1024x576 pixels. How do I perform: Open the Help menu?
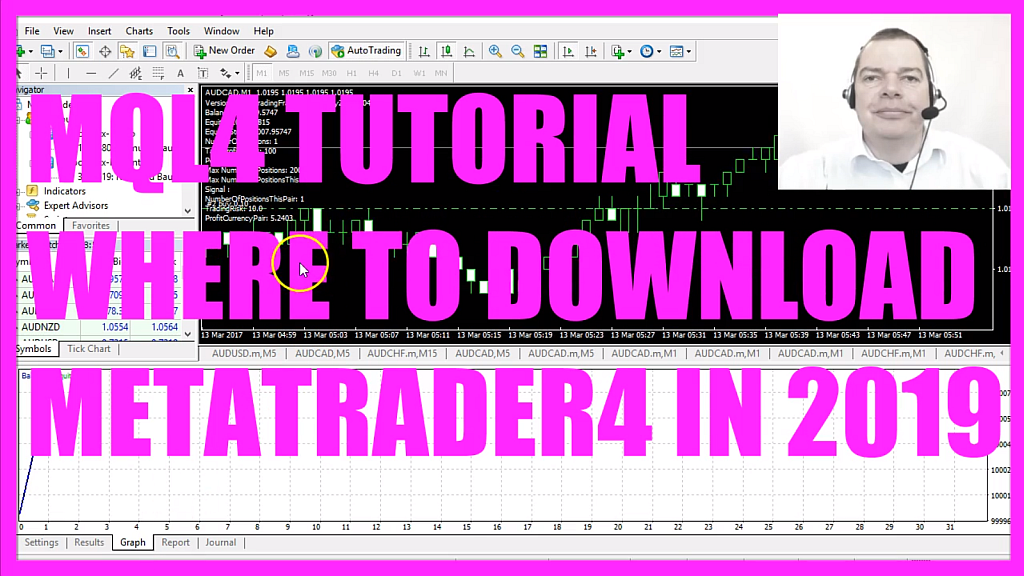click(x=263, y=31)
